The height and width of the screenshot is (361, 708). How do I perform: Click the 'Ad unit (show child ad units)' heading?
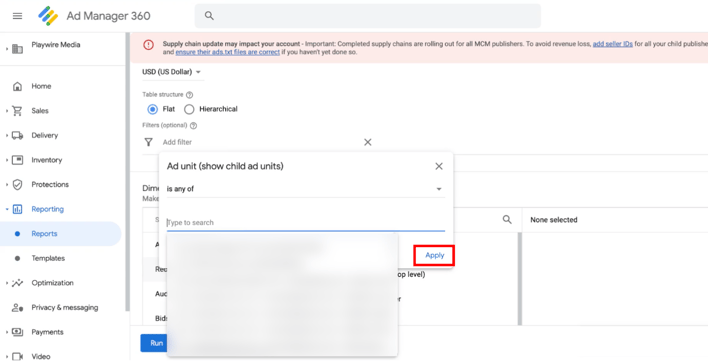225,166
